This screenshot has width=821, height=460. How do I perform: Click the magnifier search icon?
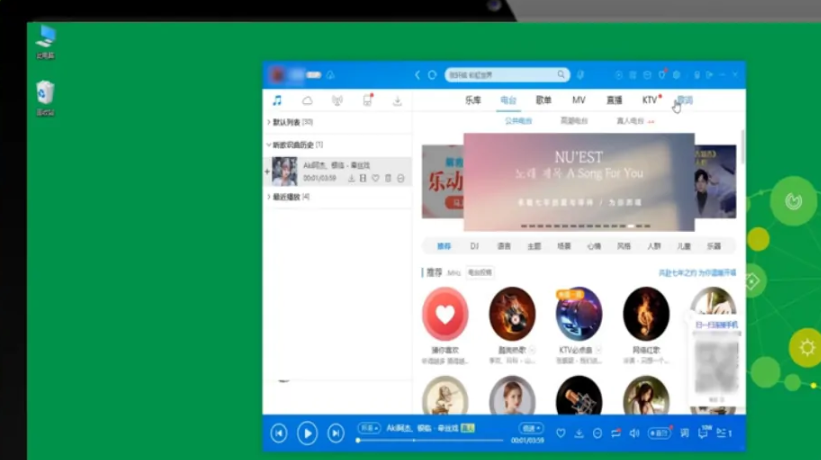[x=561, y=75]
